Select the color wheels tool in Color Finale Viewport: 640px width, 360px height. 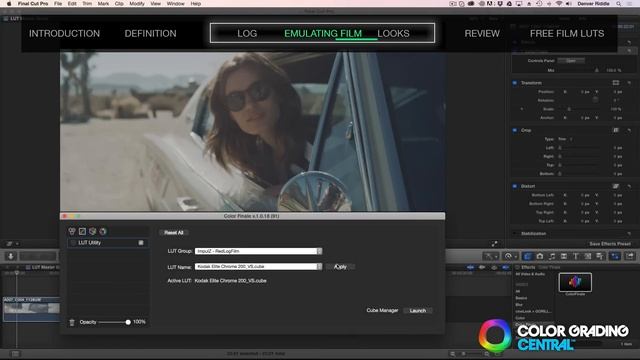tap(72, 231)
